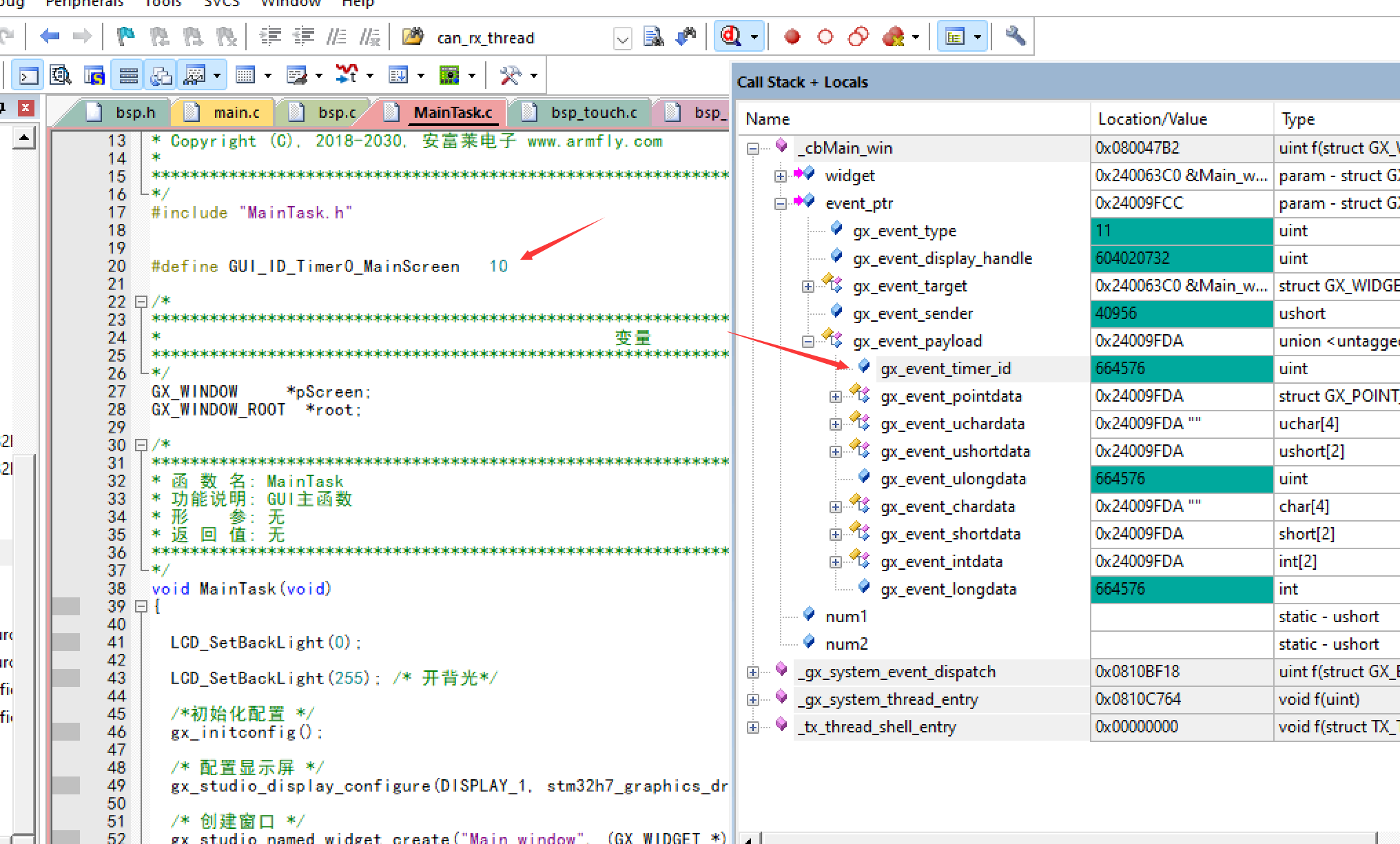Select the gx_event_type value 11
The image size is (1400, 844).
tap(1182, 231)
